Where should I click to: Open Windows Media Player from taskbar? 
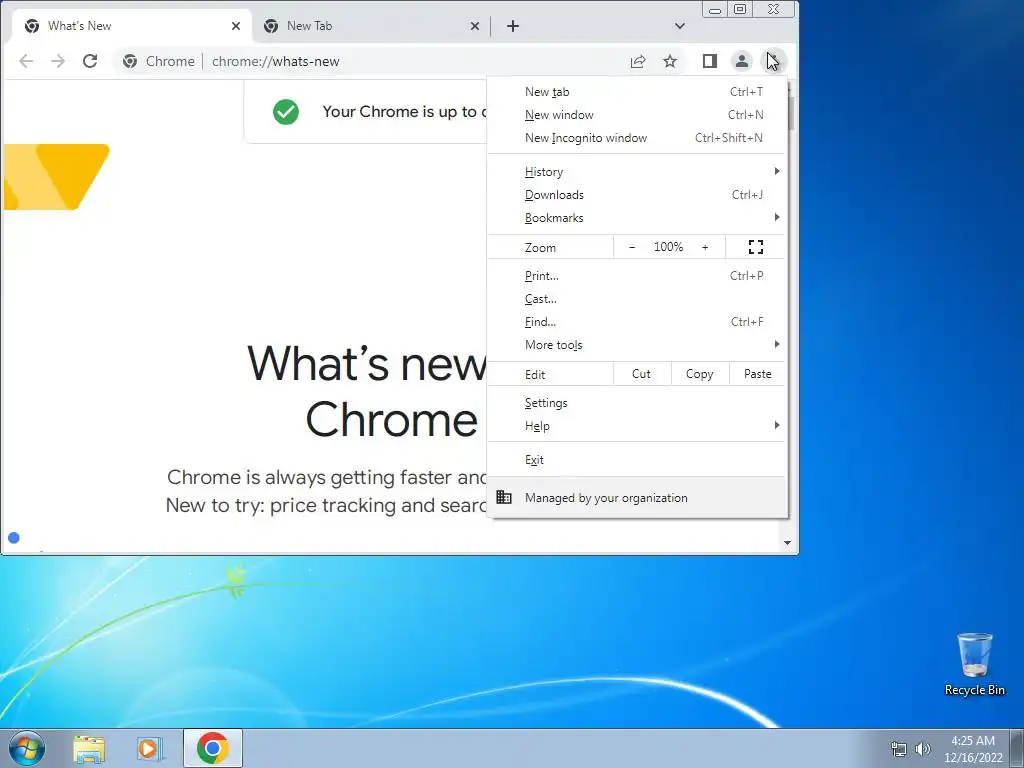coord(149,748)
